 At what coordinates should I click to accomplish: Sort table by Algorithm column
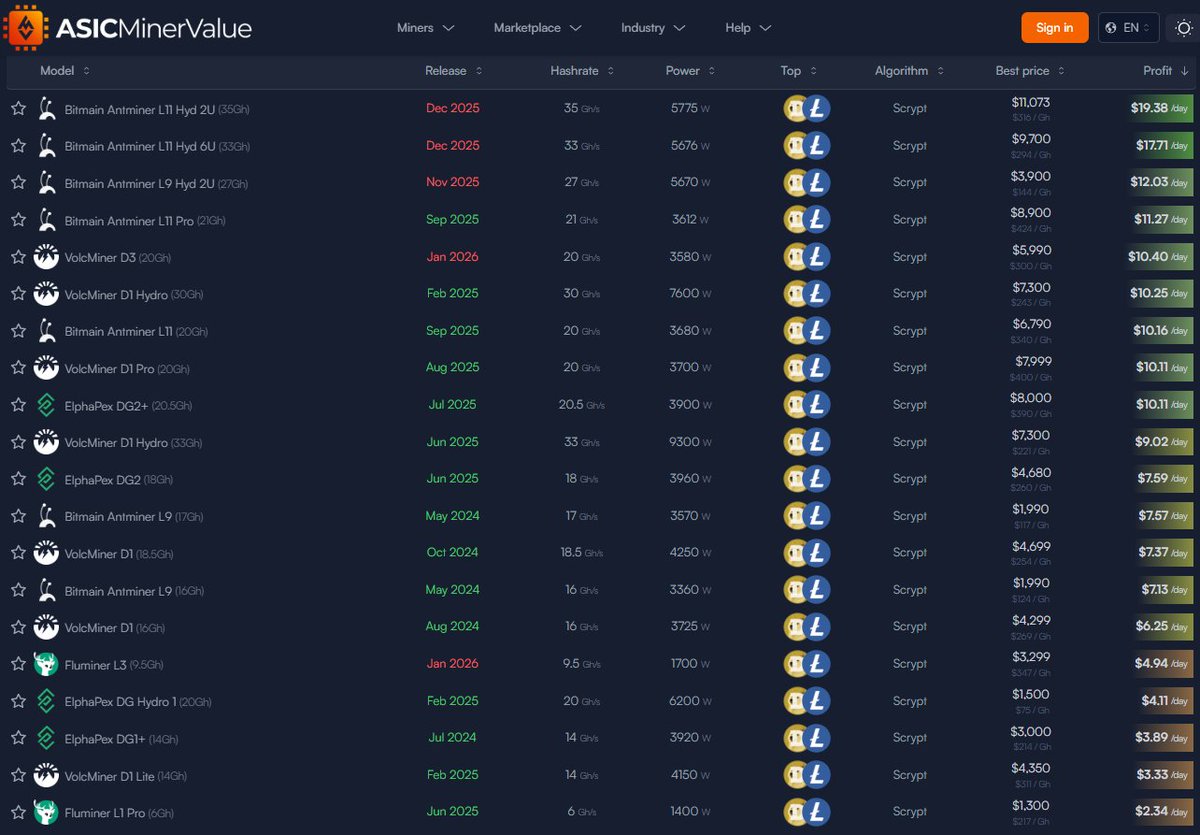pos(909,71)
